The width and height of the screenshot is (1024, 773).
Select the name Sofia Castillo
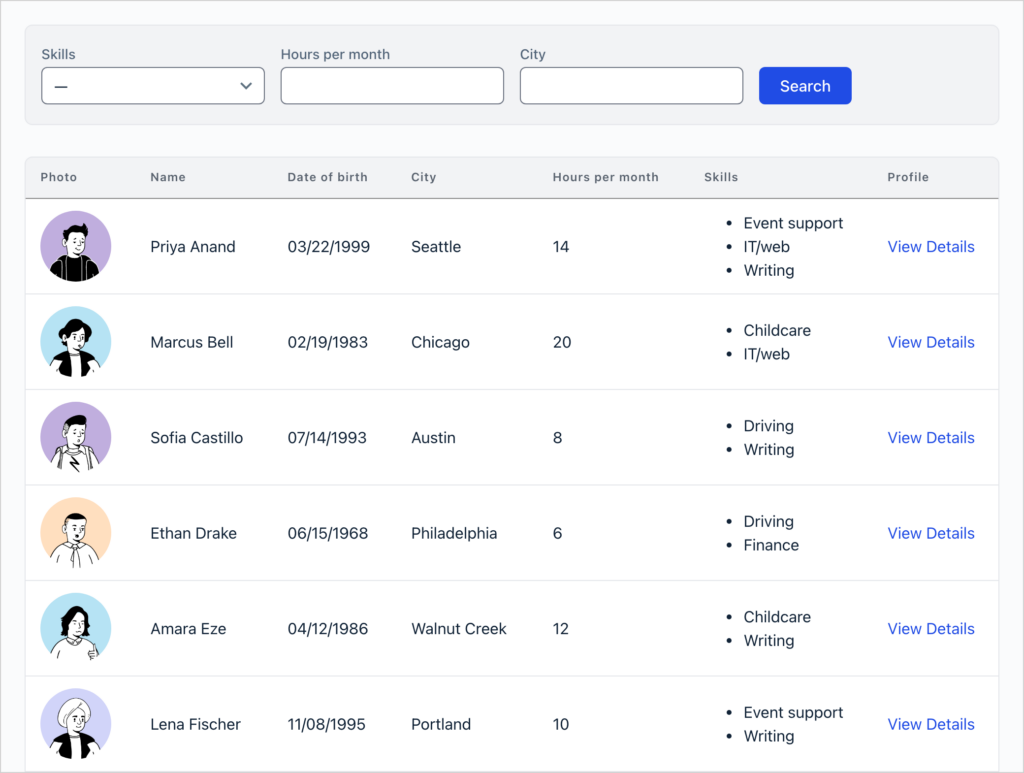coord(197,437)
